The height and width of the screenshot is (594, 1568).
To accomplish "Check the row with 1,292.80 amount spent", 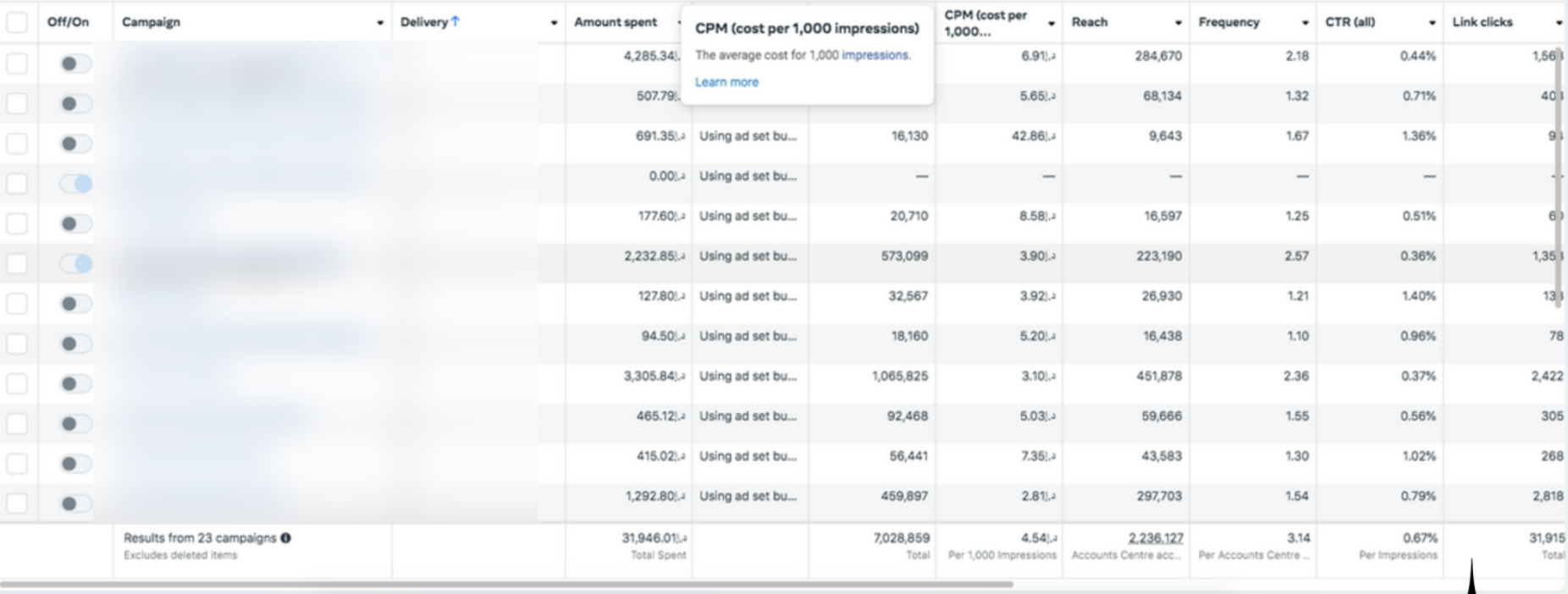I will tap(17, 503).
